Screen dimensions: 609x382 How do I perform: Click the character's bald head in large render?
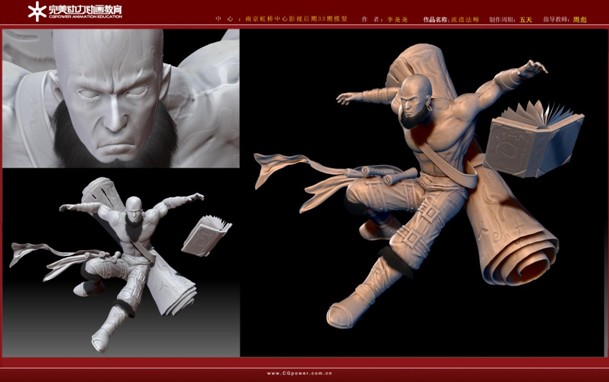click(x=416, y=87)
